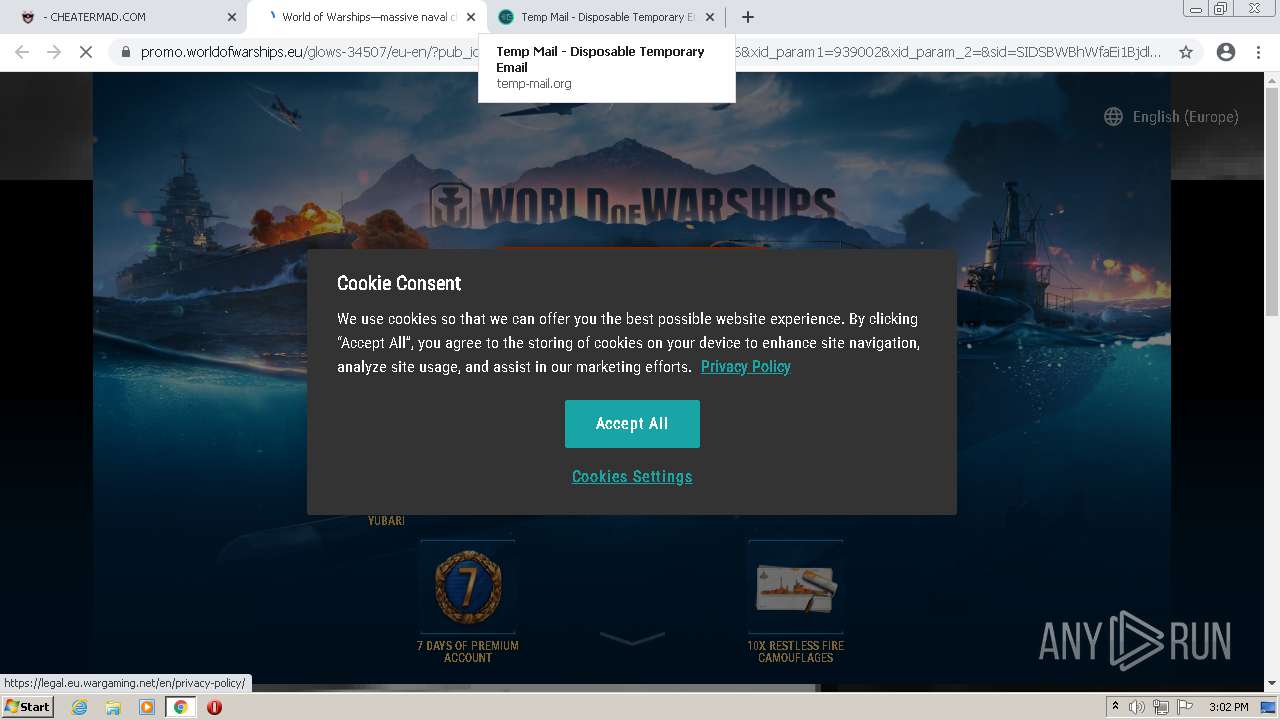The image size is (1280, 720).
Task: Close the CHEATERMAD.COM tab
Action: click(x=231, y=17)
